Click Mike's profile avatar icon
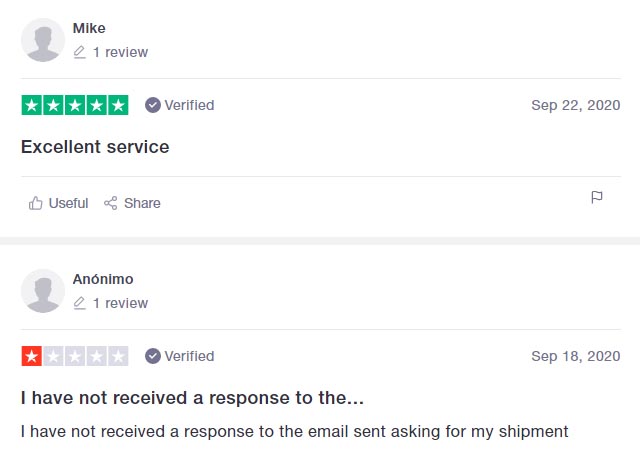640x455 pixels. tap(43, 40)
